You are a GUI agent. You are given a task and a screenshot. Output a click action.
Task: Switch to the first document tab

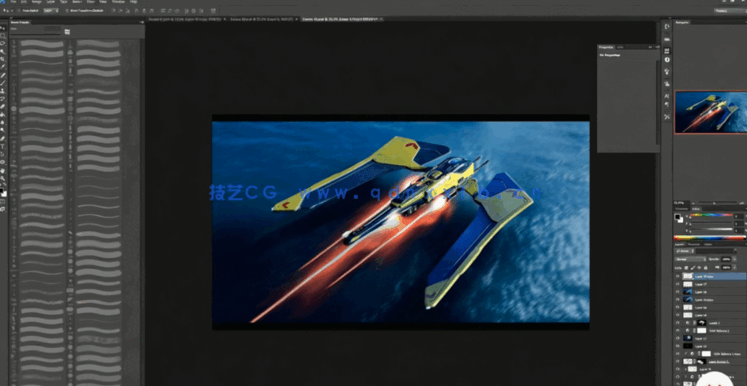click(x=186, y=20)
